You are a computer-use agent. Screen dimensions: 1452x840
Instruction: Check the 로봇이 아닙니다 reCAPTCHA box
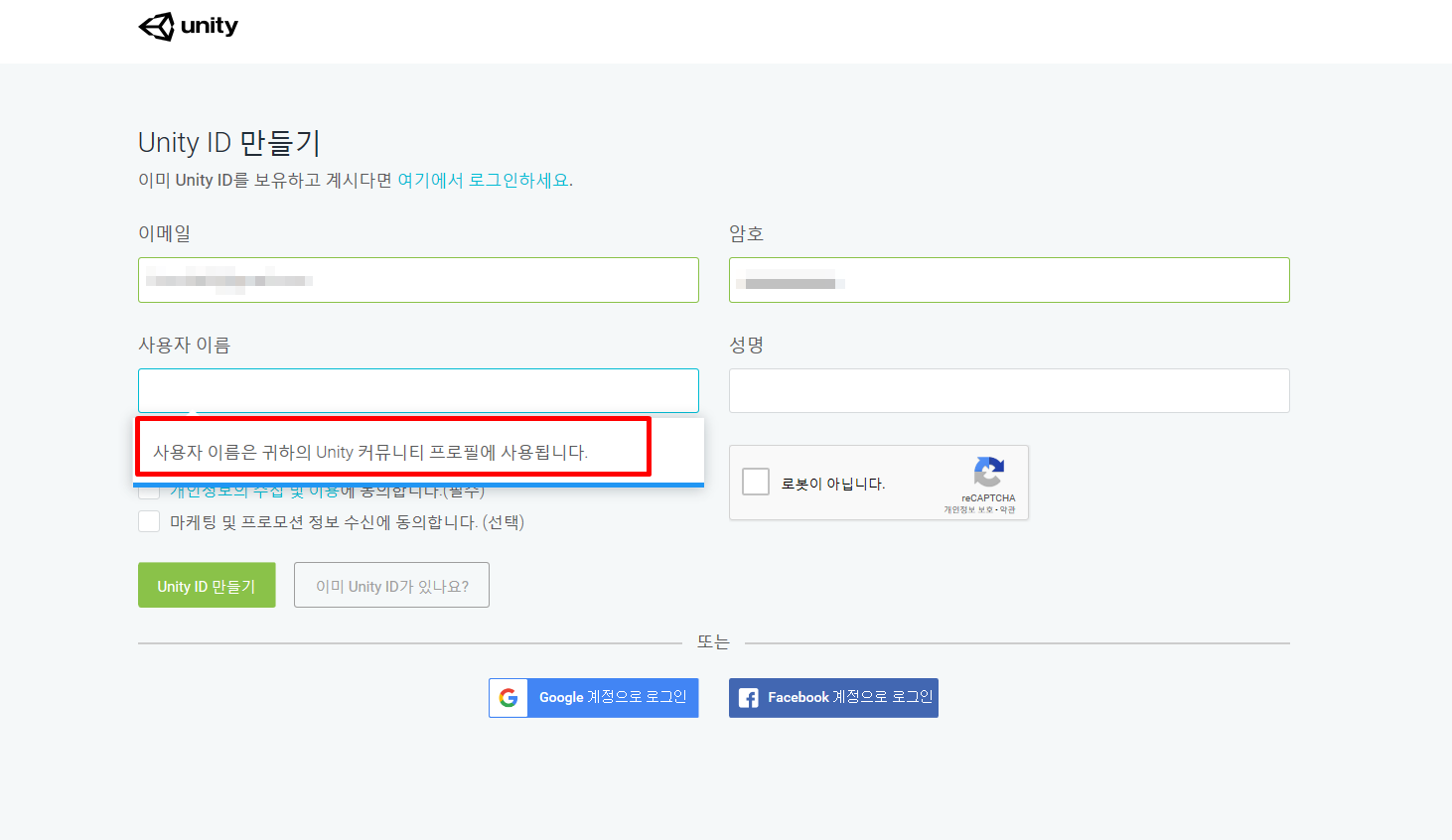tap(756, 482)
